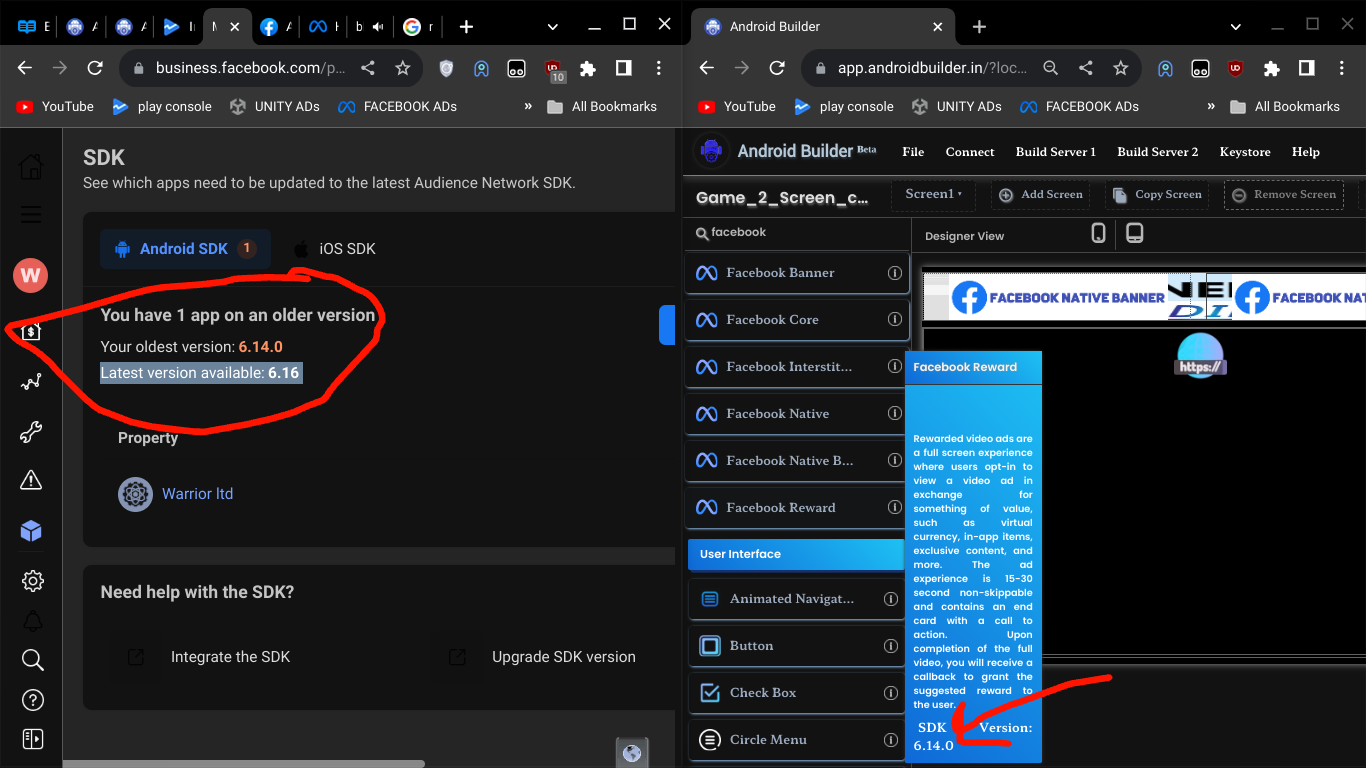Image resolution: width=1366 pixels, height=768 pixels.
Task: Switch to the Android SDK tab
Action: (185, 248)
